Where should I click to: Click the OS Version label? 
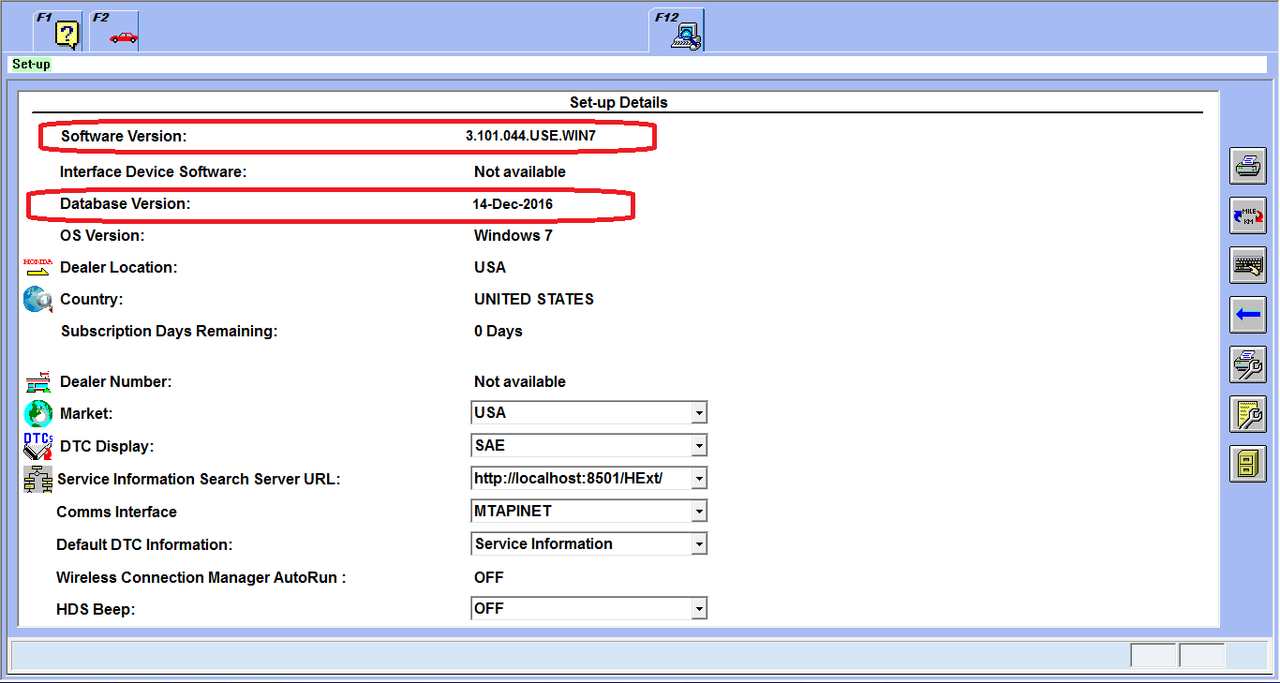pos(102,236)
